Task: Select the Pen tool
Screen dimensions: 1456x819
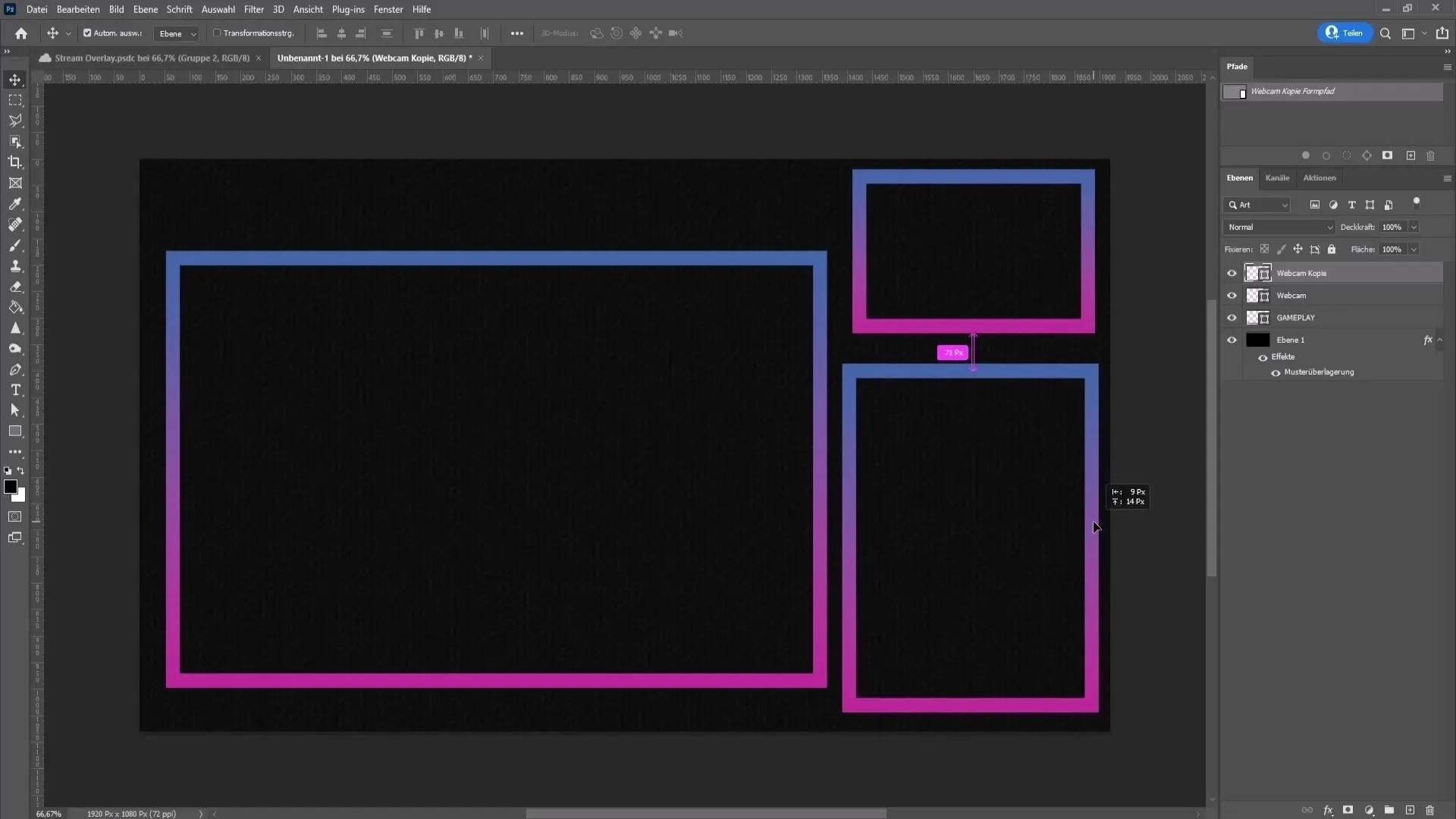Action: tap(15, 369)
